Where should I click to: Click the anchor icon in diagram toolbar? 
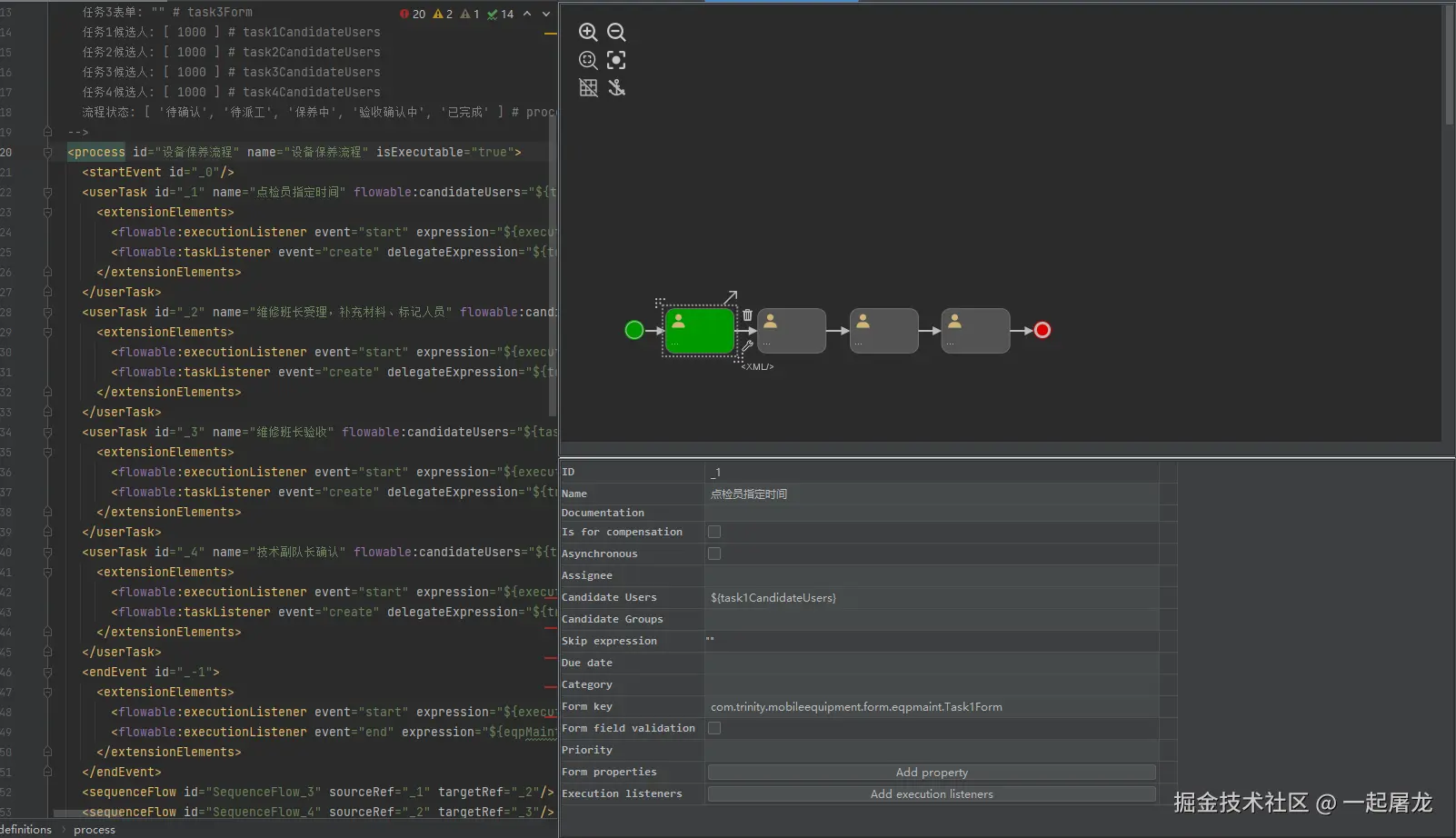[616, 88]
